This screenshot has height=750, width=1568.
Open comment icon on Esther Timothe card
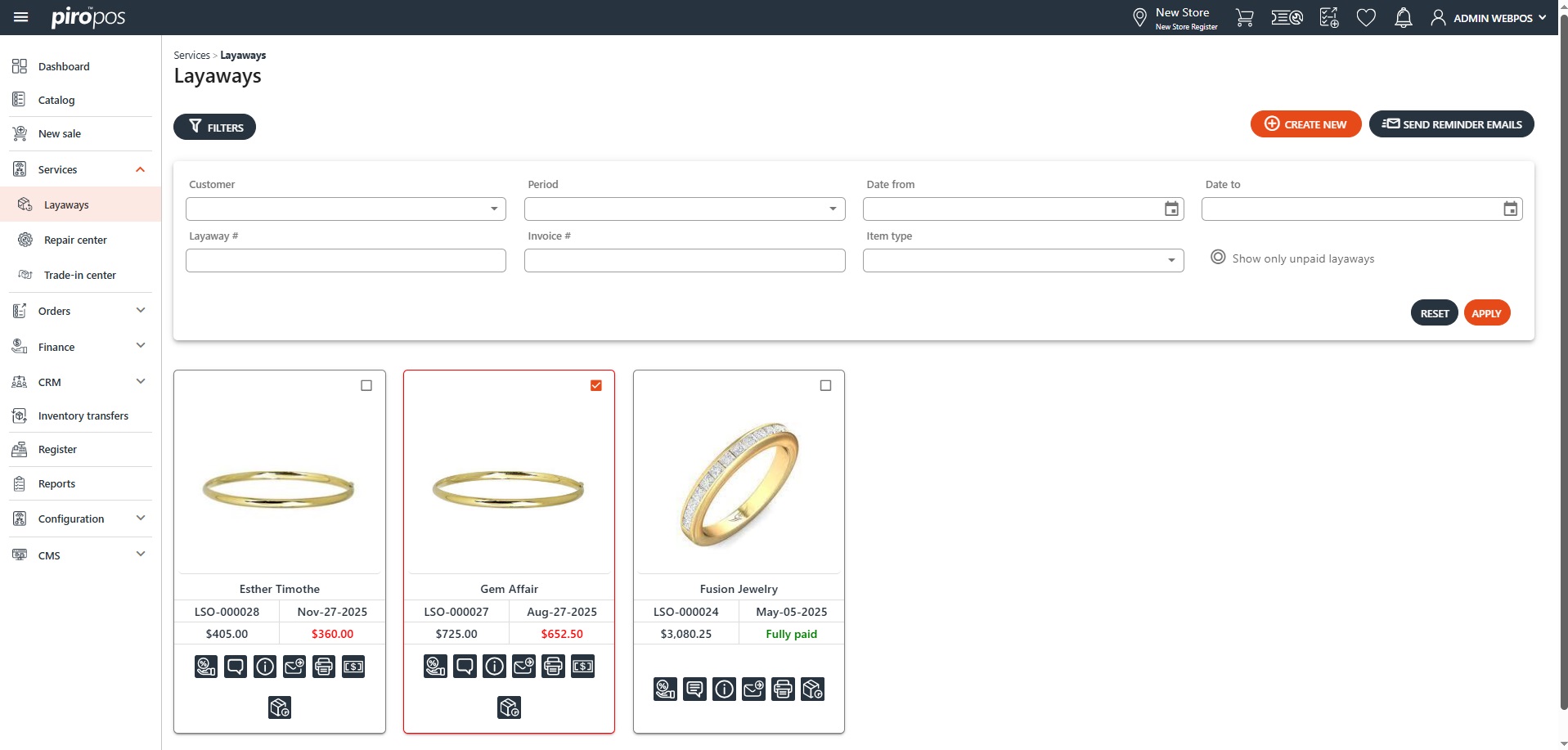coord(236,667)
